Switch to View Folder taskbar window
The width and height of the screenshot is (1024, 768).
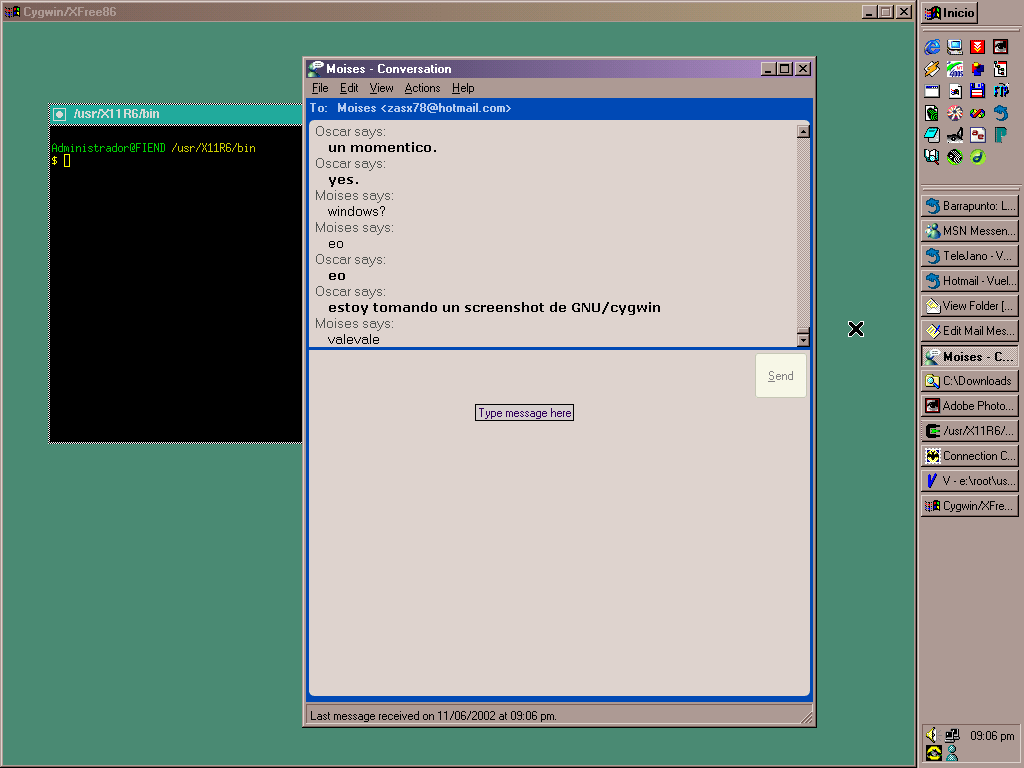coord(970,306)
